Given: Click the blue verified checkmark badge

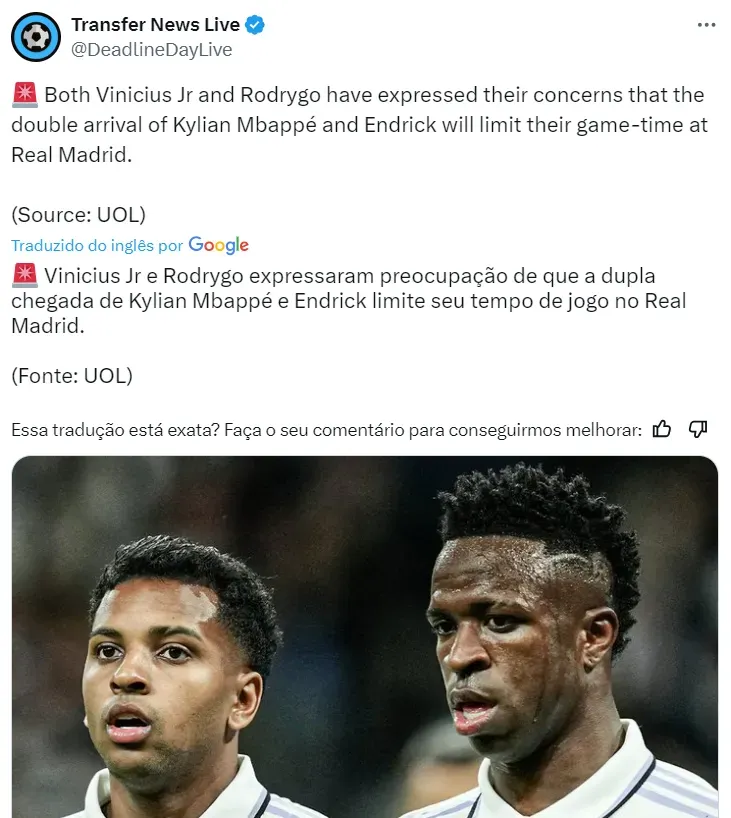Looking at the screenshot, I should click(255, 25).
